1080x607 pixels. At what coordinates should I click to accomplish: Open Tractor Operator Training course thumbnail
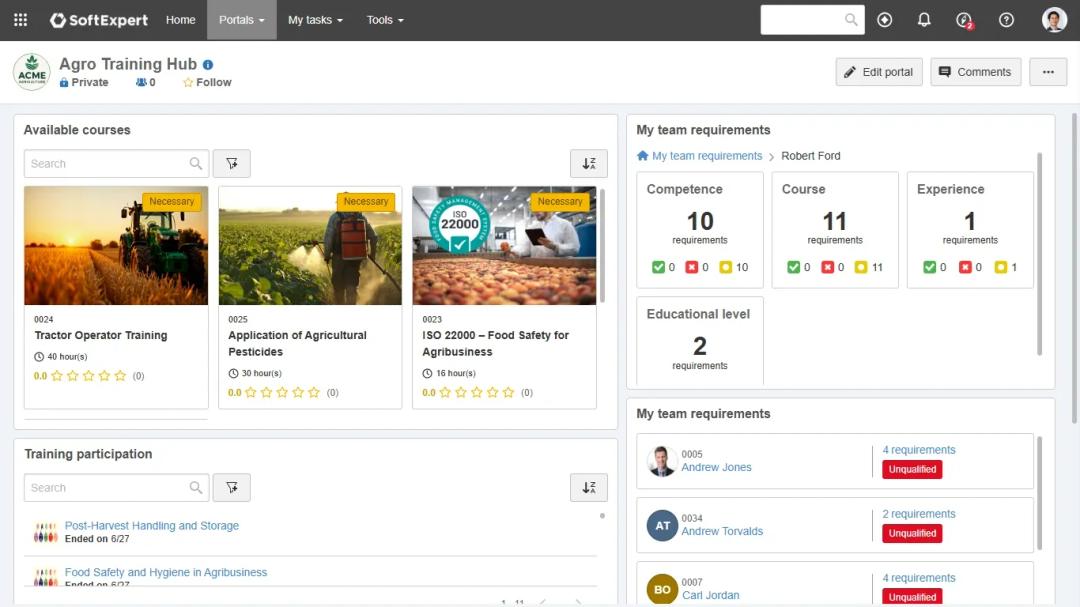pos(116,246)
